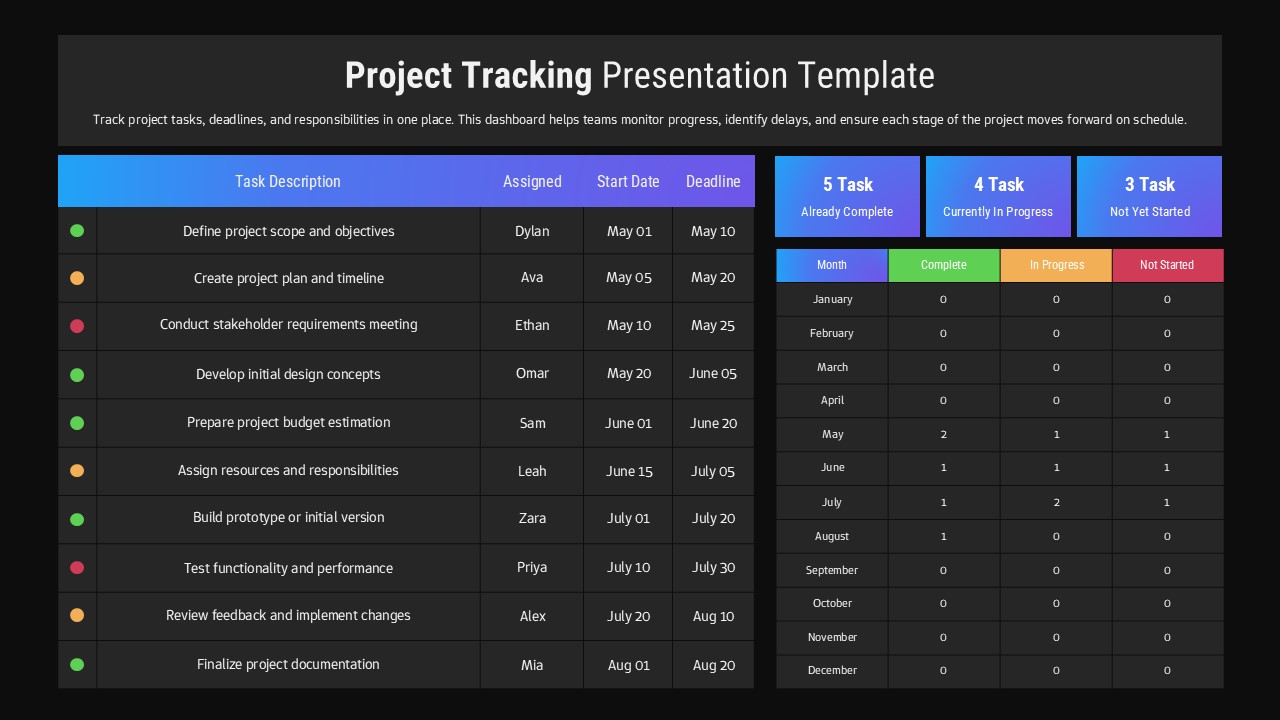This screenshot has height=720, width=1280.
Task: Click the assignee name Dylan
Action: click(x=532, y=231)
